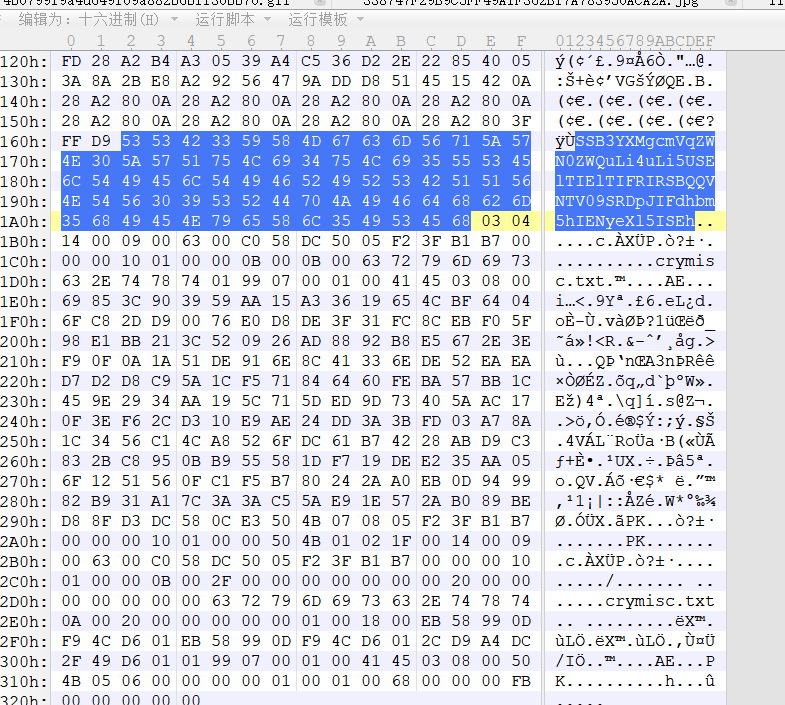Click the row address 160h
The width and height of the screenshot is (785, 705).
point(26,141)
